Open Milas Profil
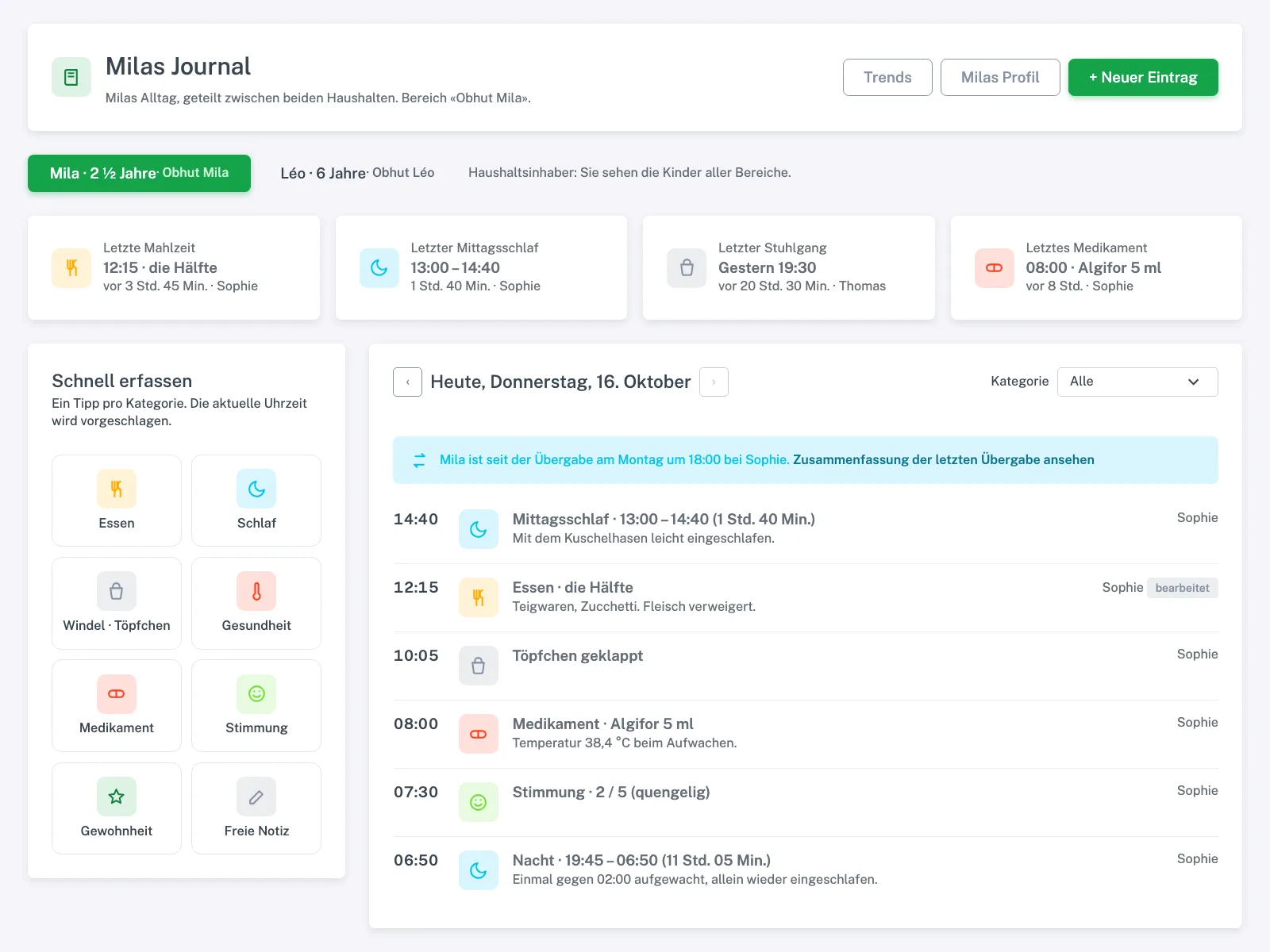 coord(1000,77)
